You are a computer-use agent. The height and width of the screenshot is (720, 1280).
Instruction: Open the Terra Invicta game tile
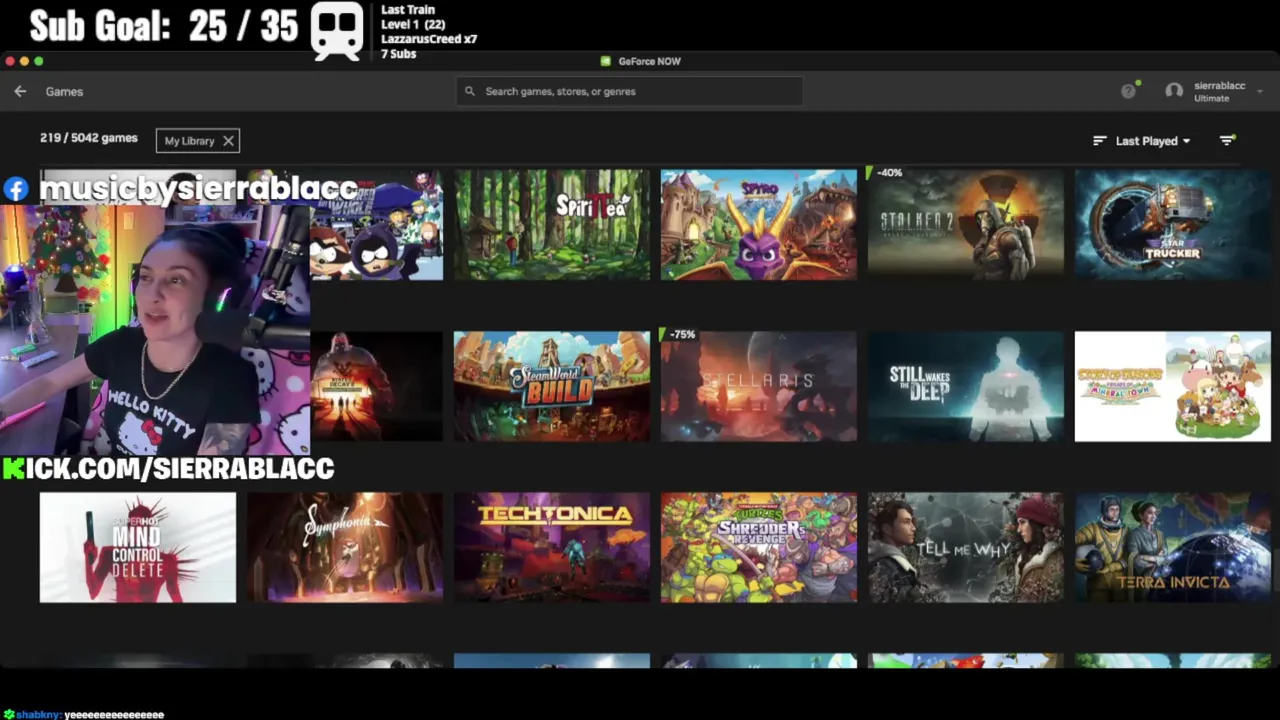coord(1173,547)
